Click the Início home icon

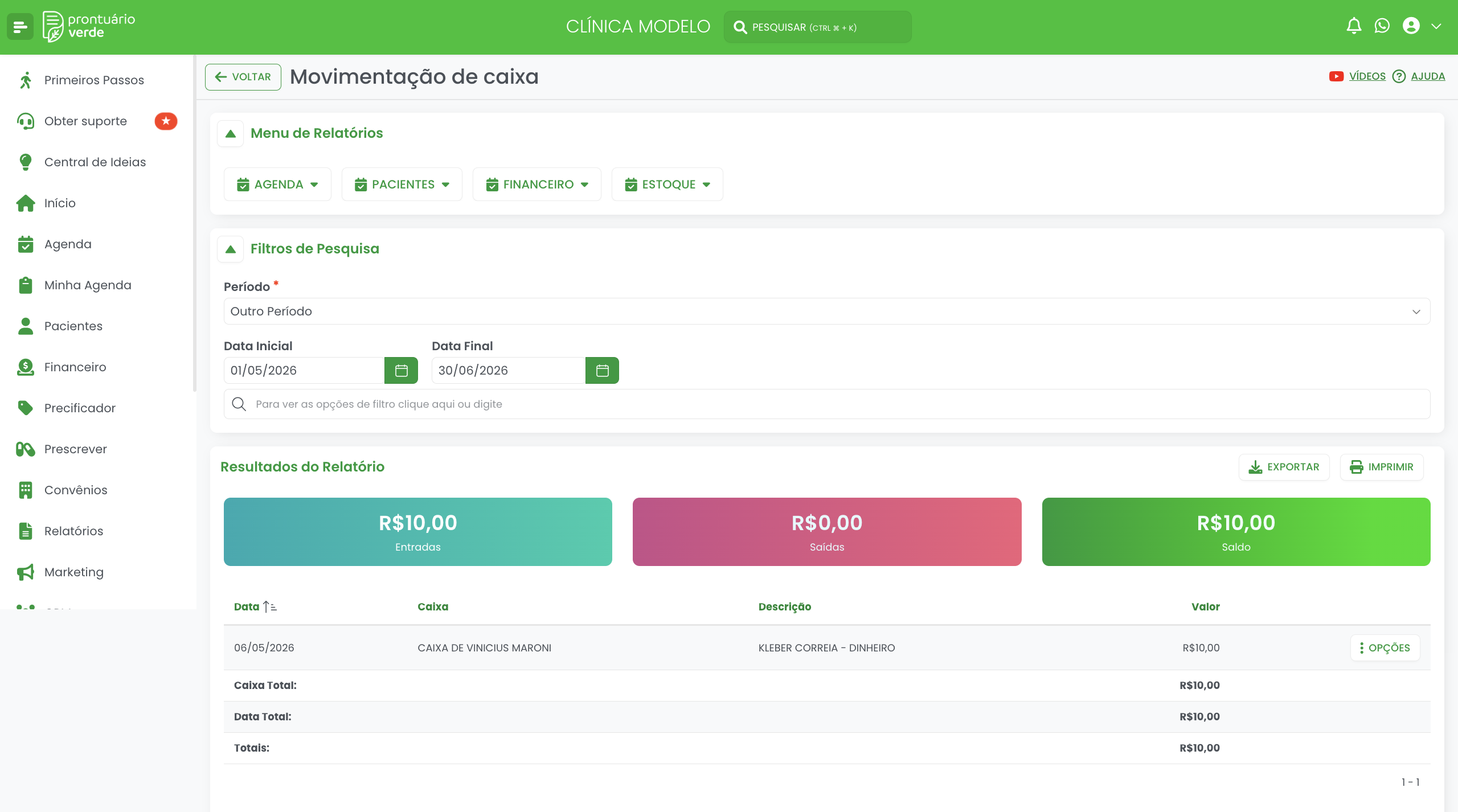tap(26, 203)
